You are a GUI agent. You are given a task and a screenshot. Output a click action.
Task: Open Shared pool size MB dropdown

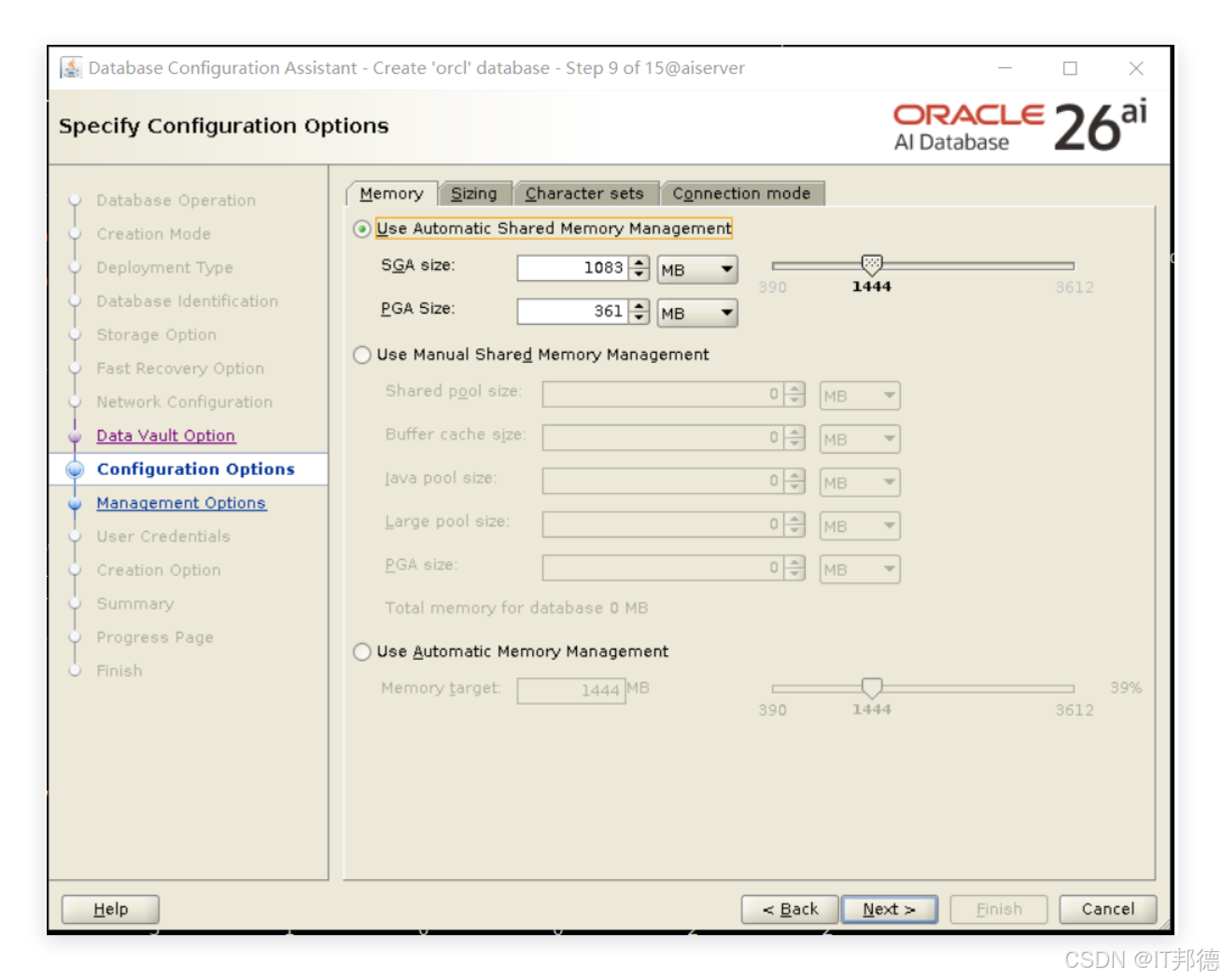tap(860, 396)
